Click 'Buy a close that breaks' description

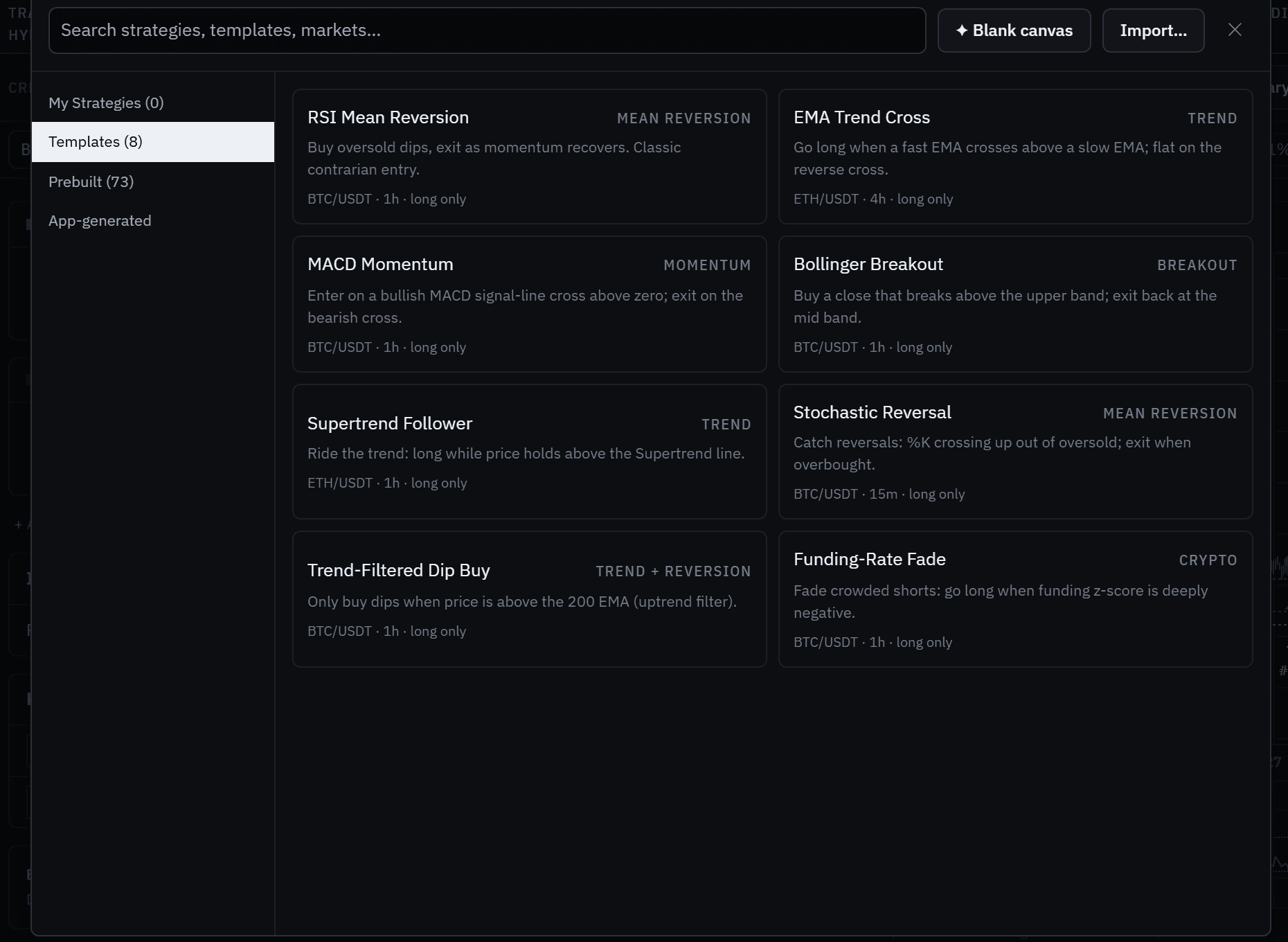click(1005, 307)
